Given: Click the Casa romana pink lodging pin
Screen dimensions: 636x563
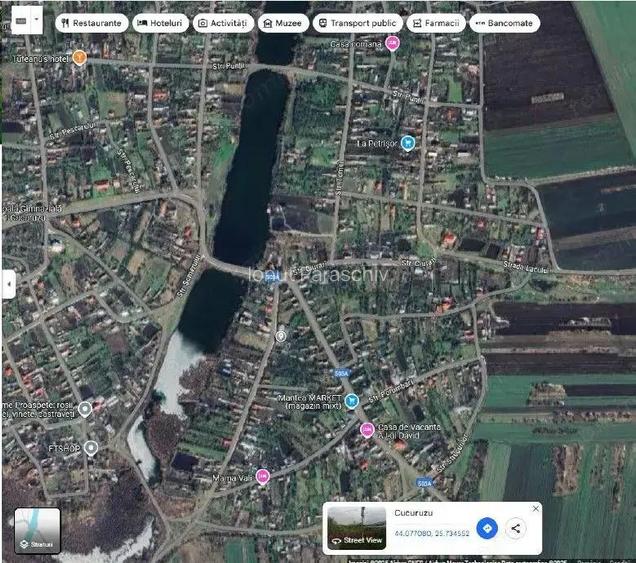Looking at the screenshot, I should click(392, 43).
